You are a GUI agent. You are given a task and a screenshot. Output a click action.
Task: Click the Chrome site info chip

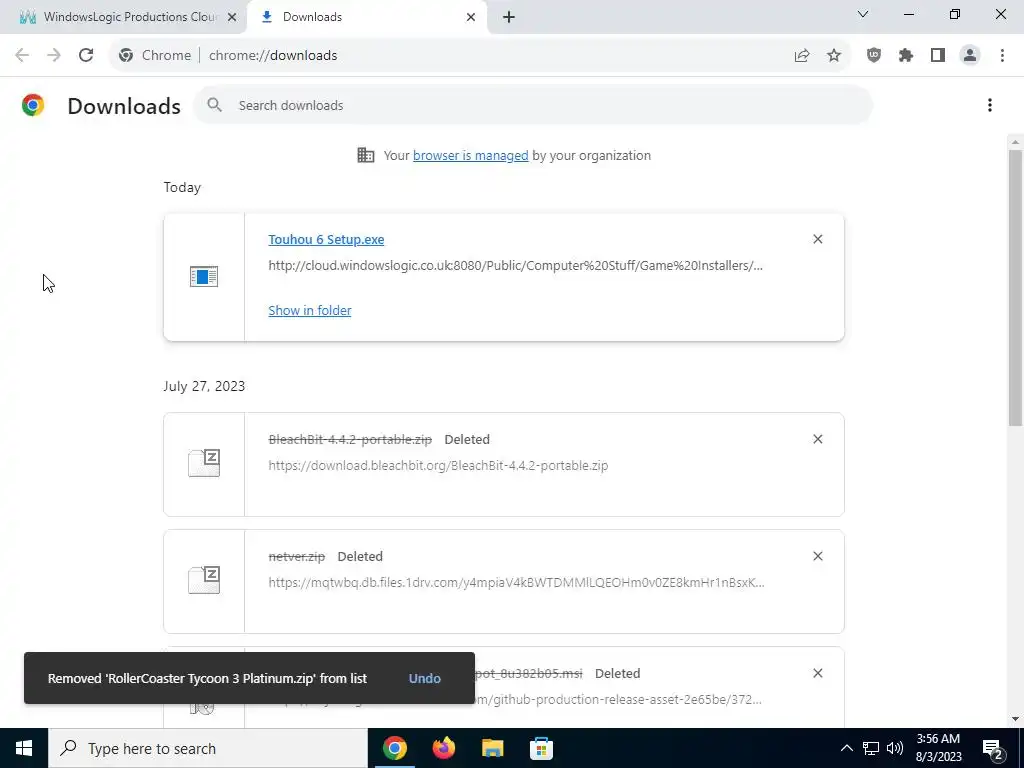[x=155, y=56]
